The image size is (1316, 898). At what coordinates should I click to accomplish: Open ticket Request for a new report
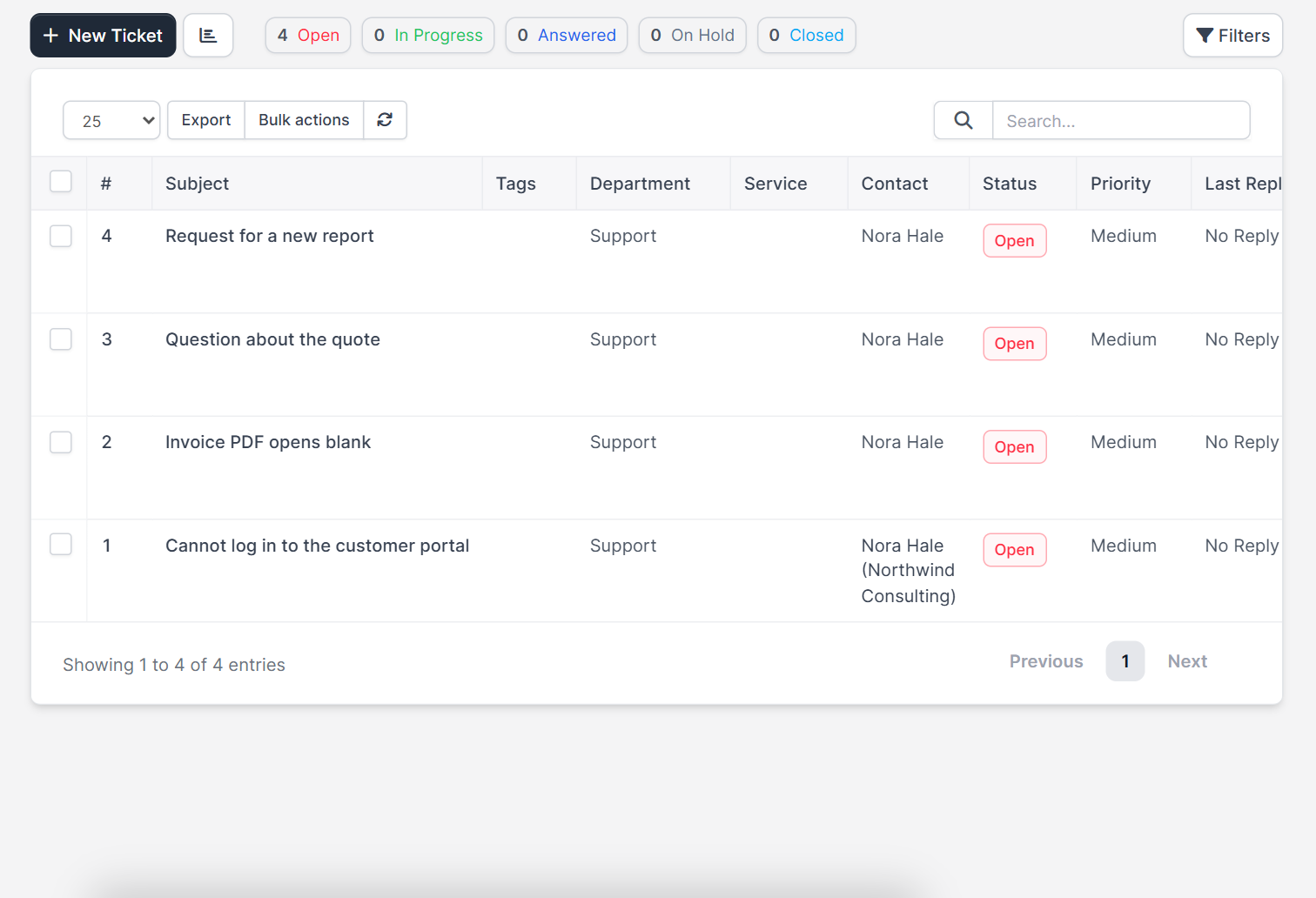point(270,236)
